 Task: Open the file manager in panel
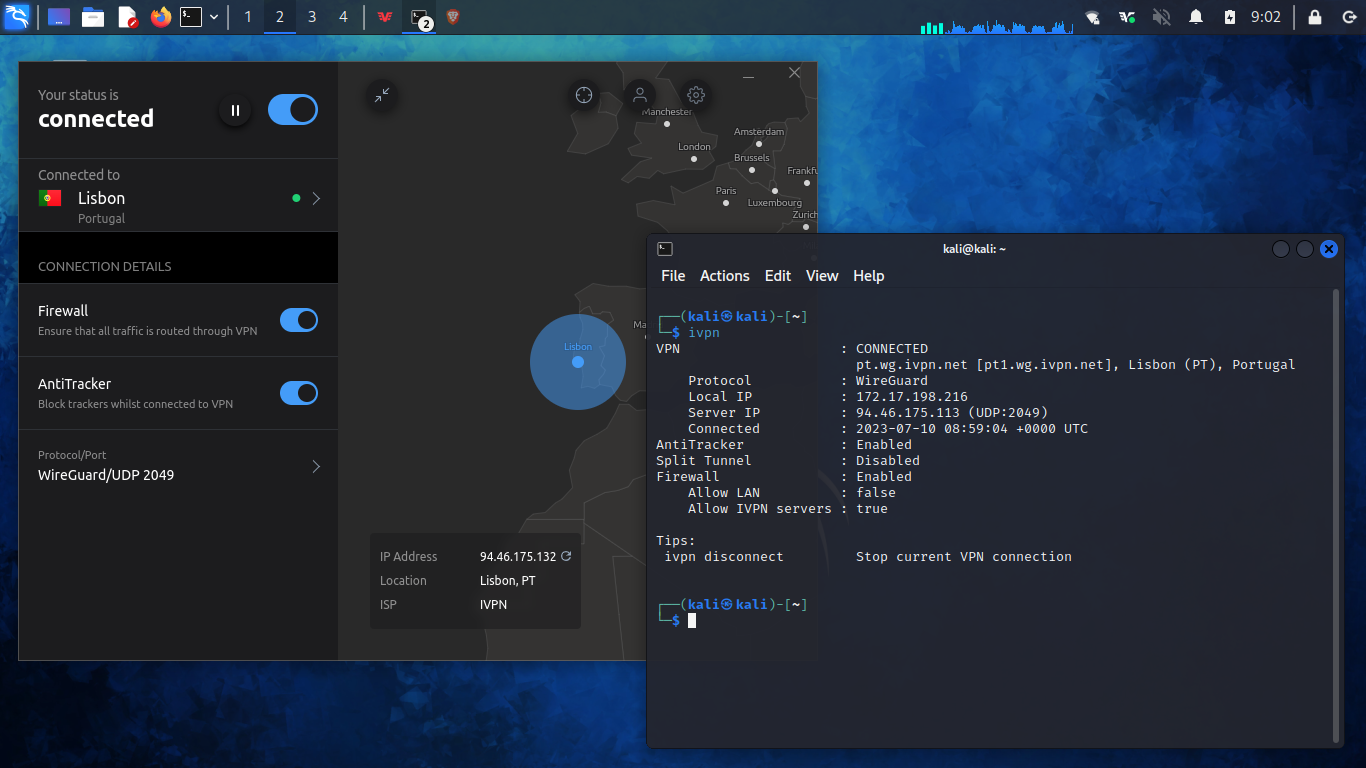(x=93, y=17)
